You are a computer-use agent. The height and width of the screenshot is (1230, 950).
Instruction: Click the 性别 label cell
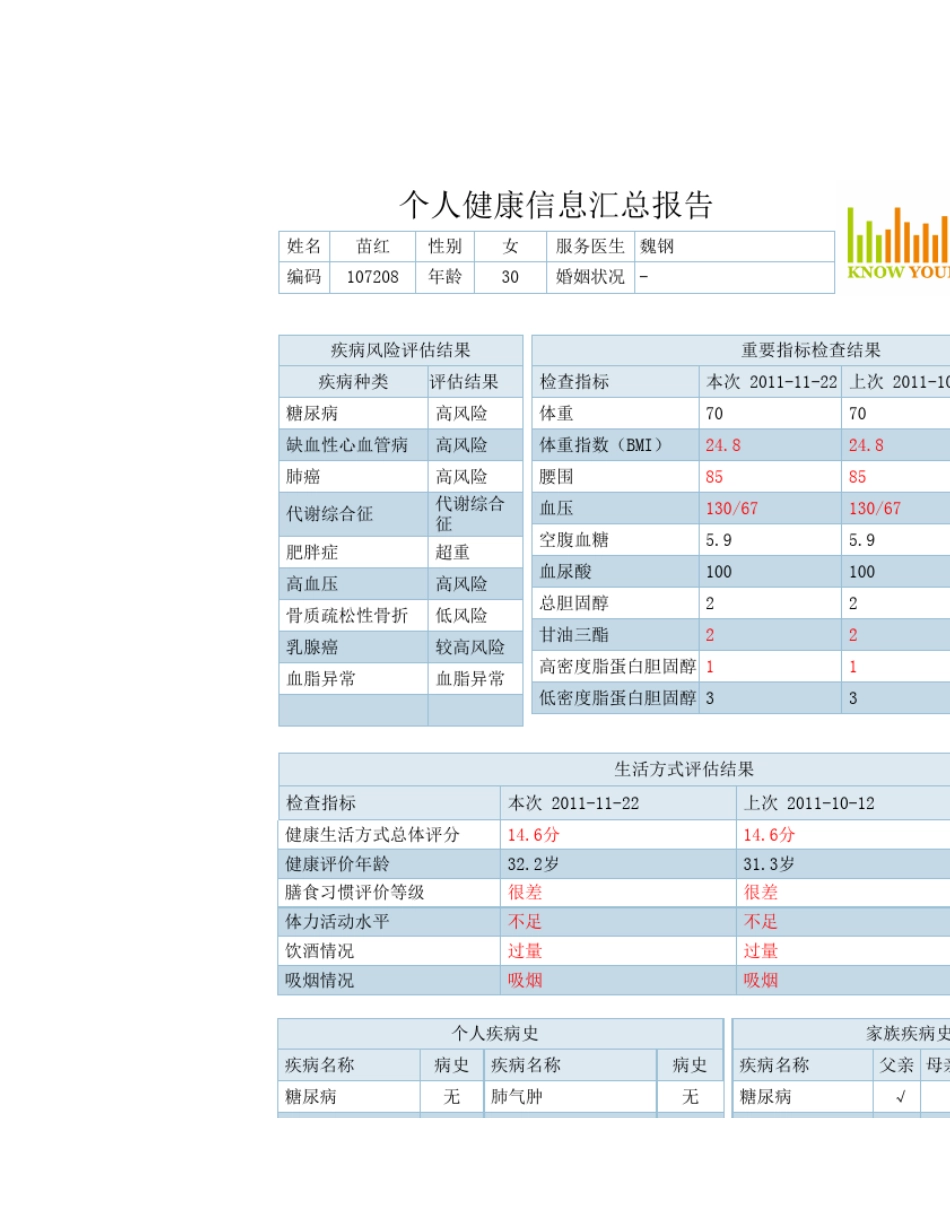tap(445, 246)
